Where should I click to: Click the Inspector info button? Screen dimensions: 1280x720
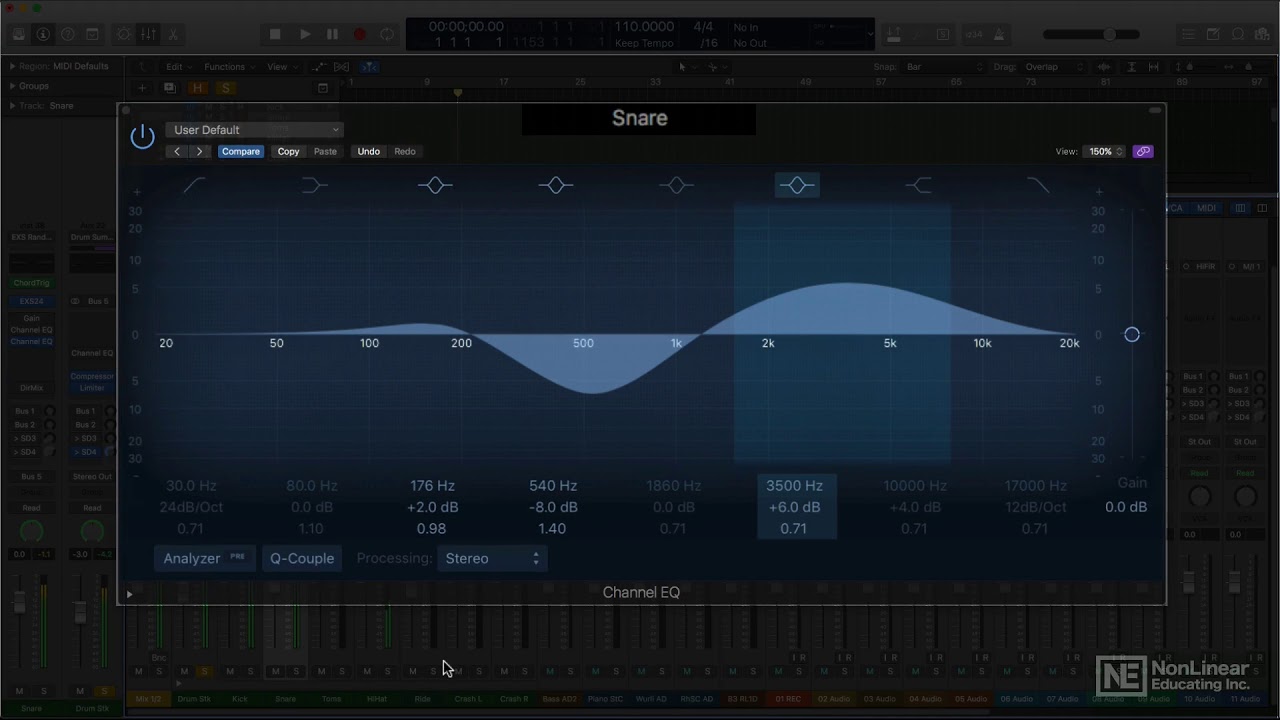tap(43, 34)
